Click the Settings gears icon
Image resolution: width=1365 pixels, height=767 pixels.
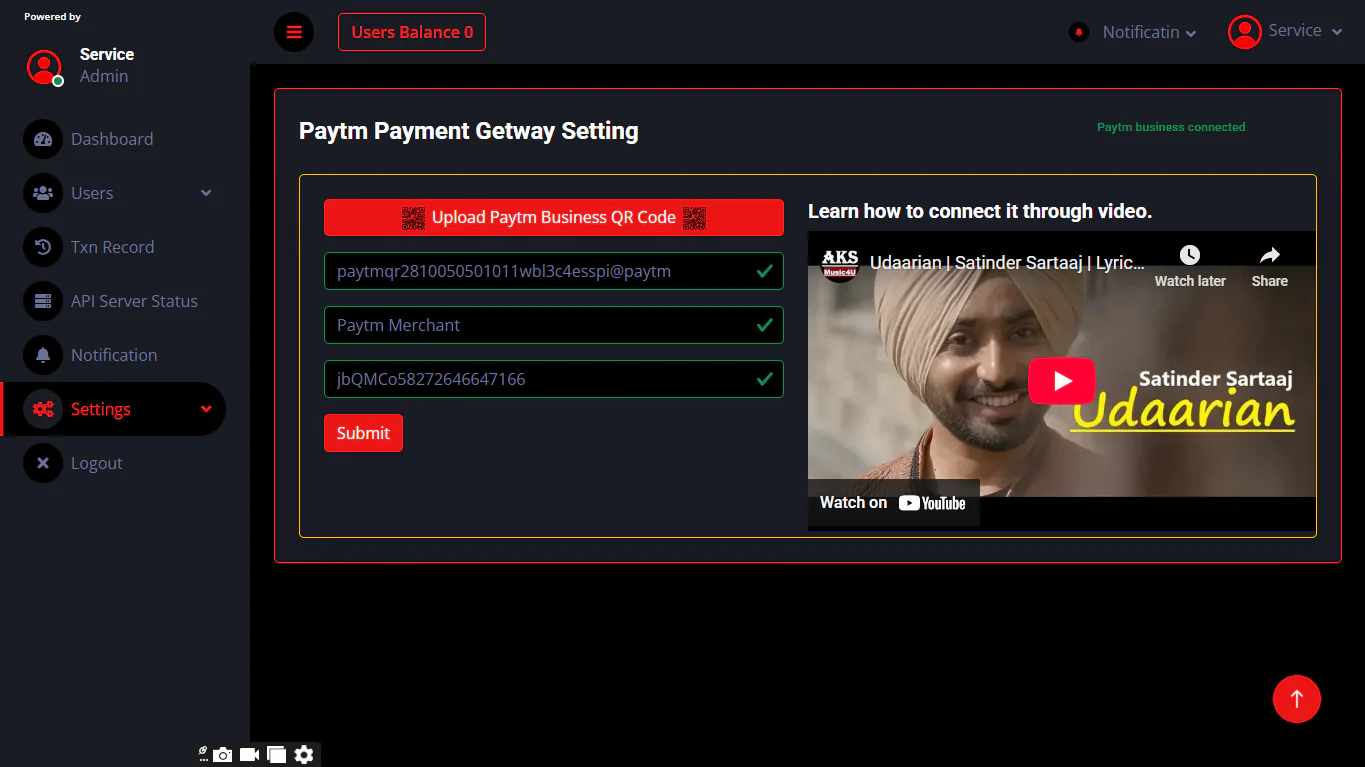43,409
